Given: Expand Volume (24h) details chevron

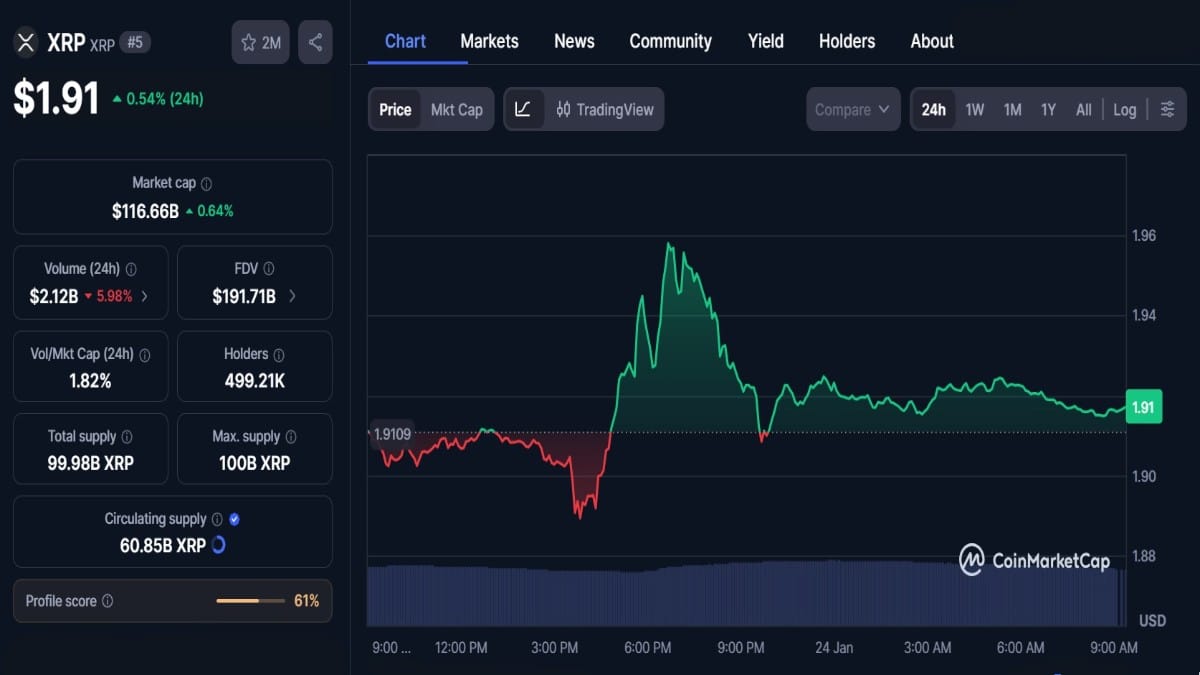Looking at the screenshot, I should pyautogui.click(x=144, y=296).
